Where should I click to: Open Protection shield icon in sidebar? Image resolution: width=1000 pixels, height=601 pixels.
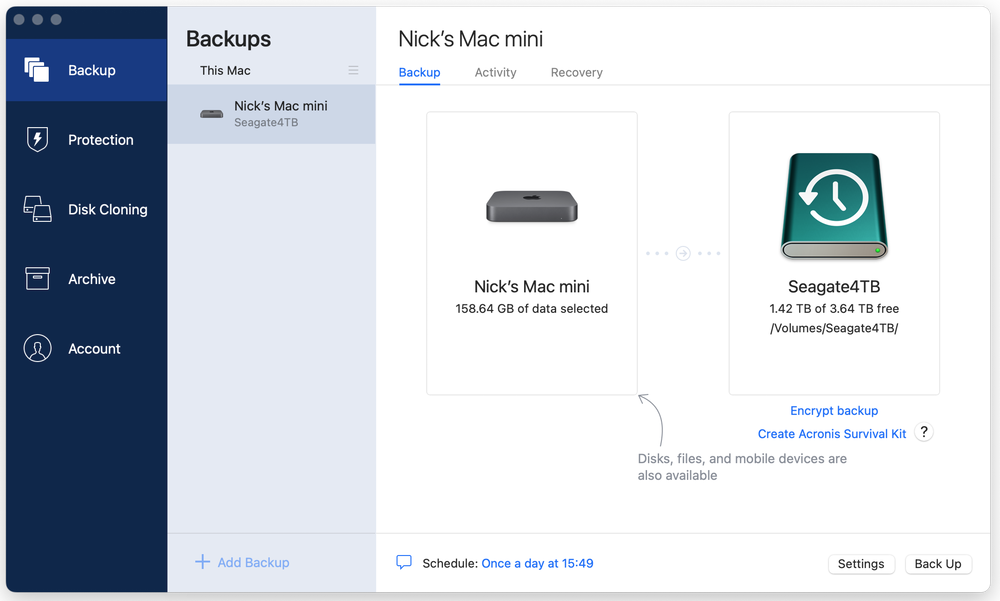pos(37,140)
